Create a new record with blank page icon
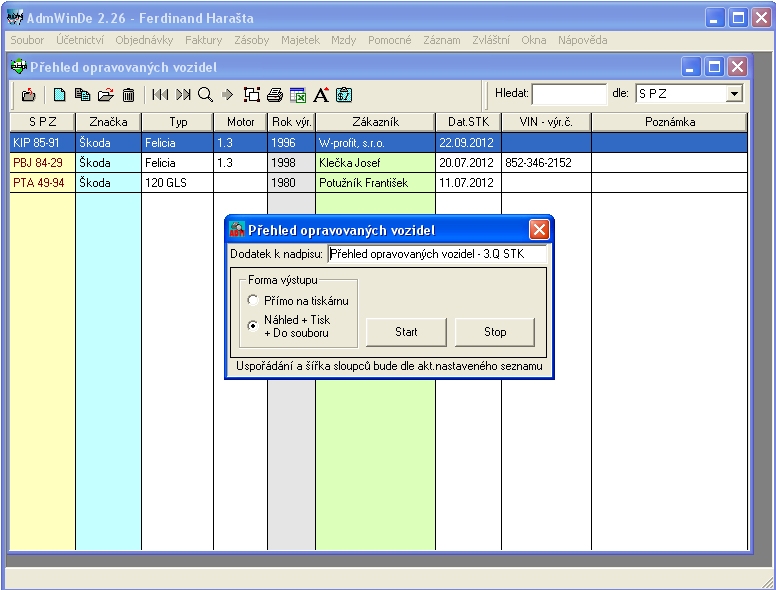 pos(59,95)
